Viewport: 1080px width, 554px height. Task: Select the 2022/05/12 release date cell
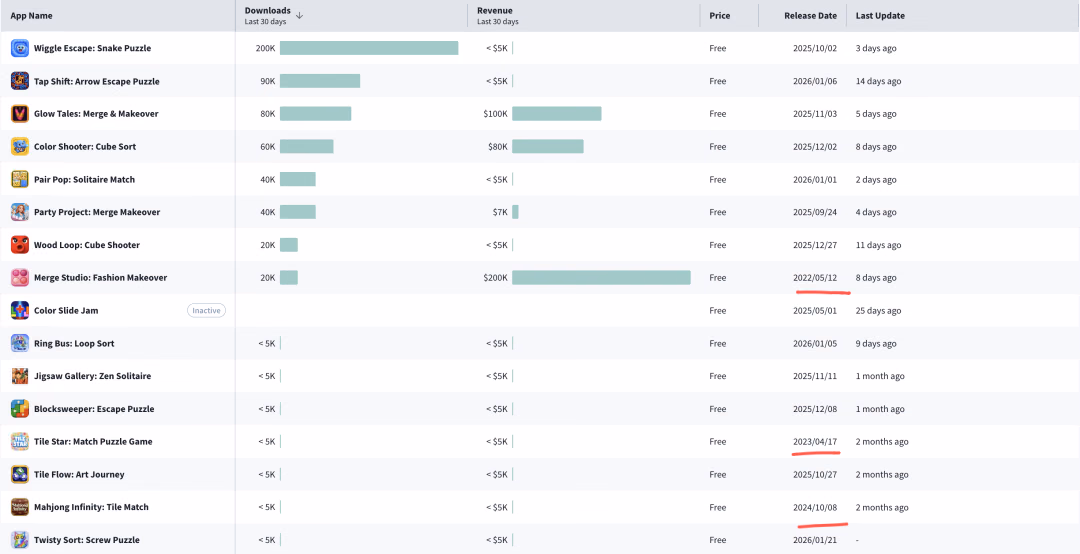click(815, 278)
